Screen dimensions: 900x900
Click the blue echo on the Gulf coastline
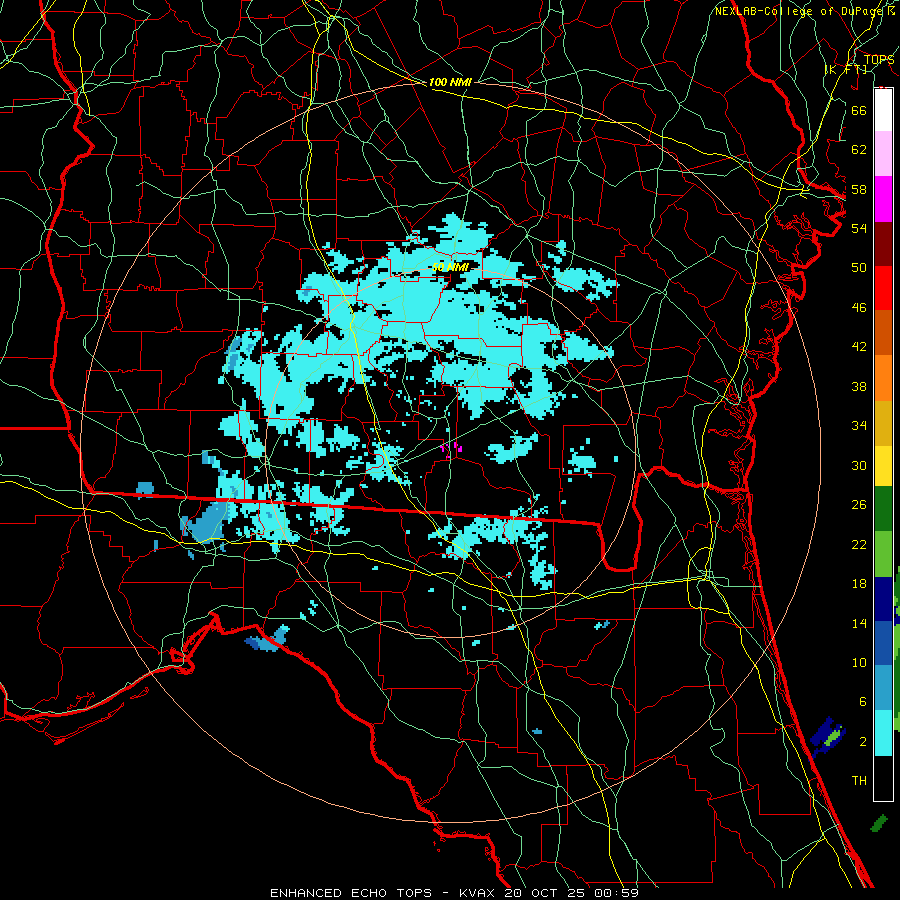click(x=267, y=639)
